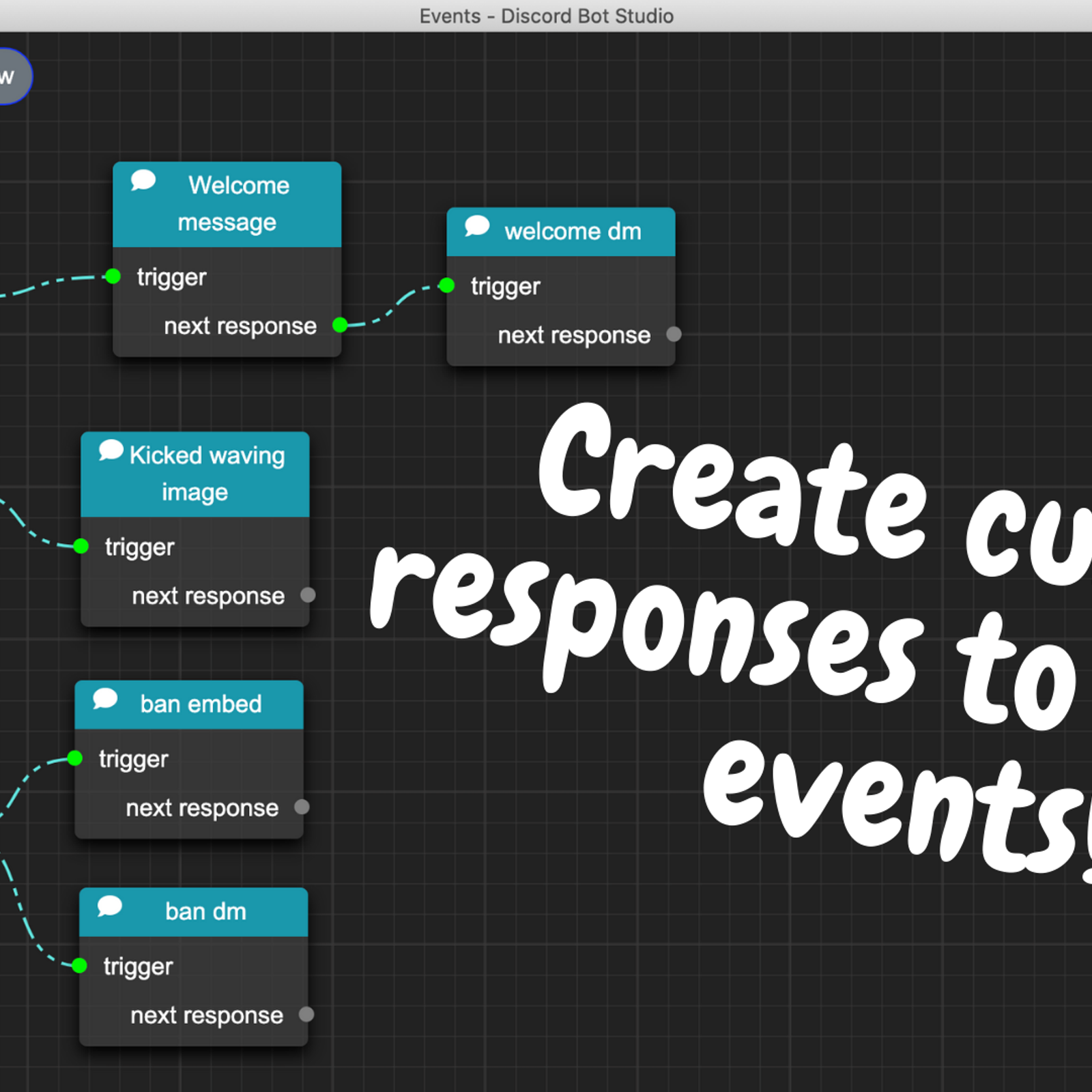The height and width of the screenshot is (1092, 1092).
Task: Select the Welcome message node header
Action: pos(232,204)
